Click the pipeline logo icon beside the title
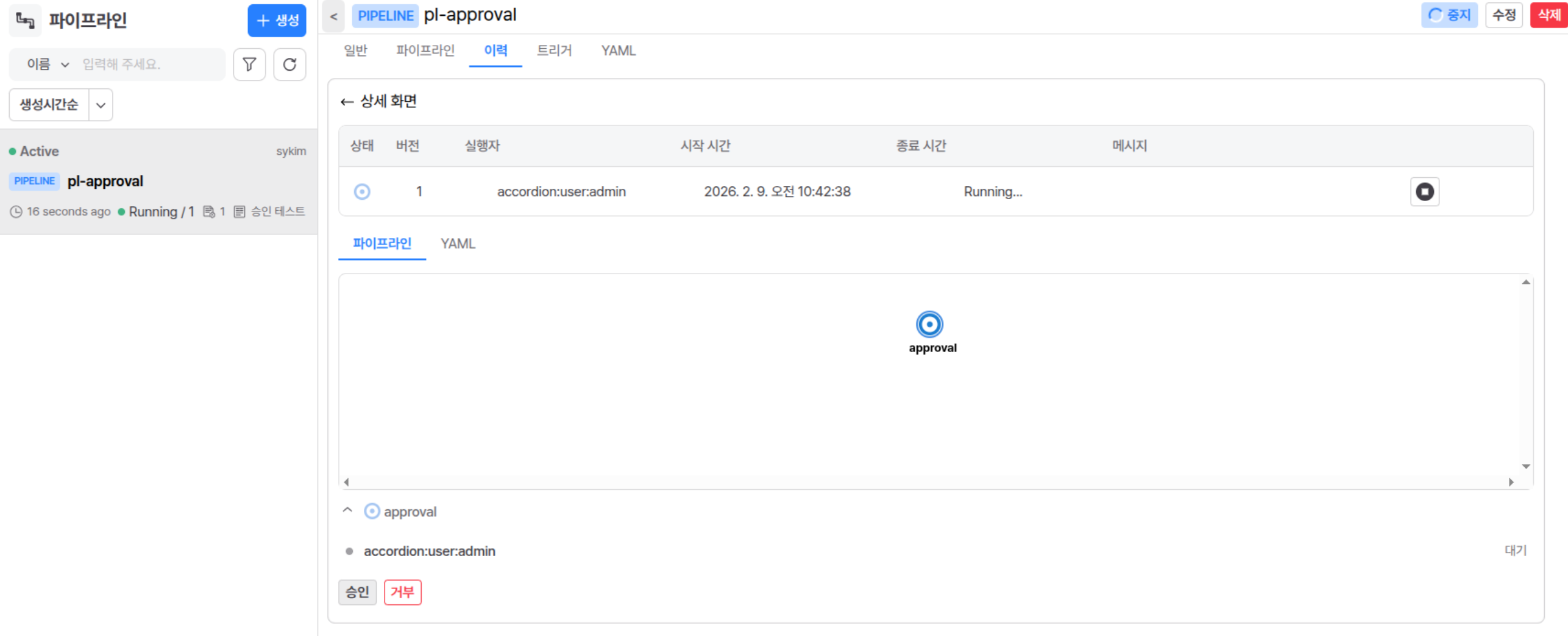The width and height of the screenshot is (1568, 636). pos(25,20)
